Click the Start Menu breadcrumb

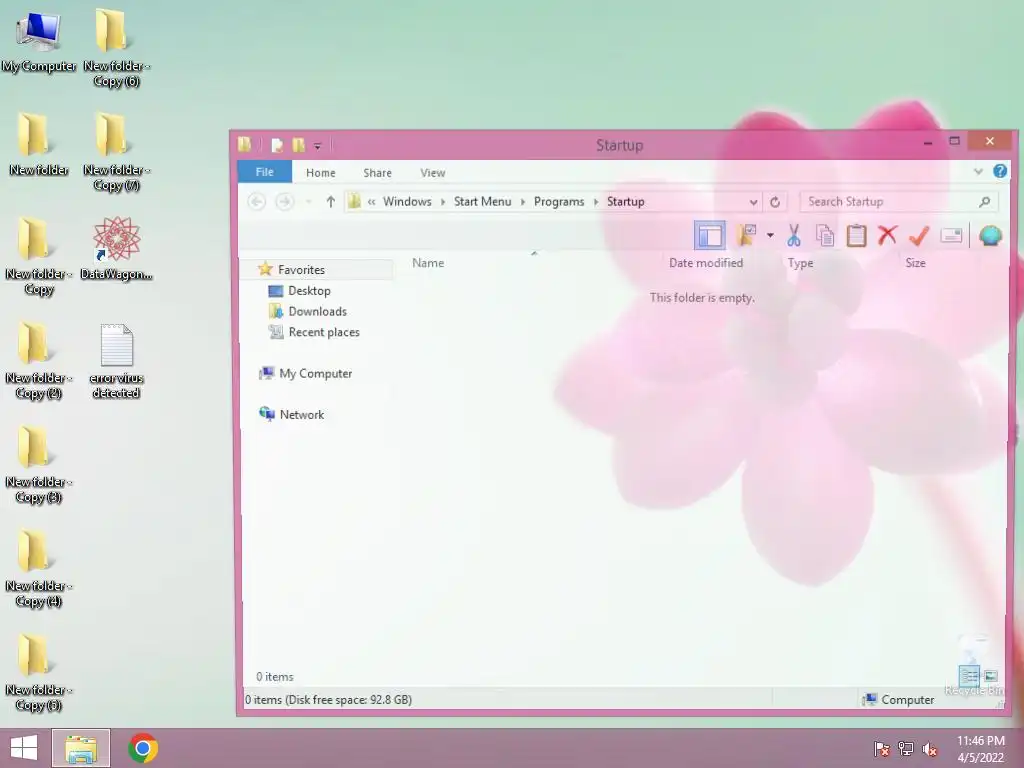pyautogui.click(x=483, y=201)
